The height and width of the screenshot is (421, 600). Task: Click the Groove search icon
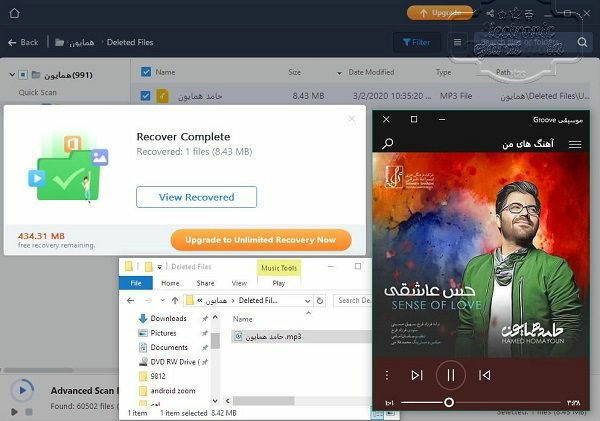click(388, 144)
